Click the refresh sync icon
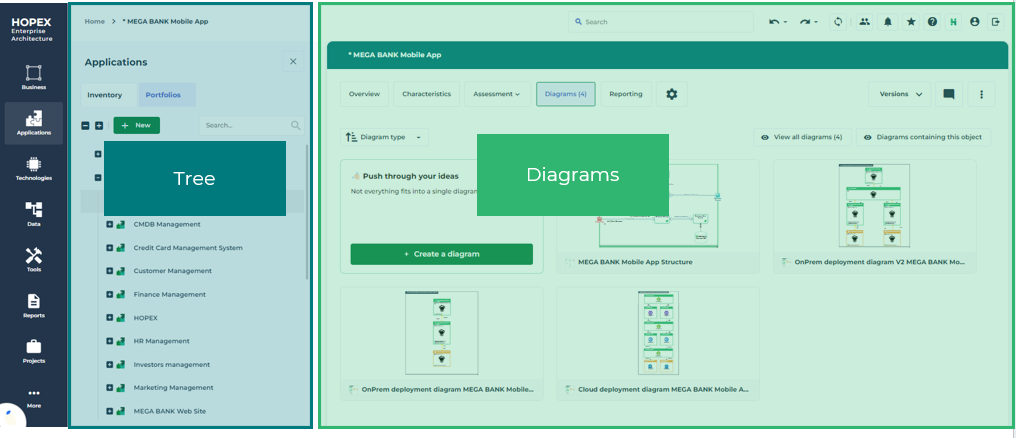Screen dimensions: 1016x438 [x=837, y=21]
